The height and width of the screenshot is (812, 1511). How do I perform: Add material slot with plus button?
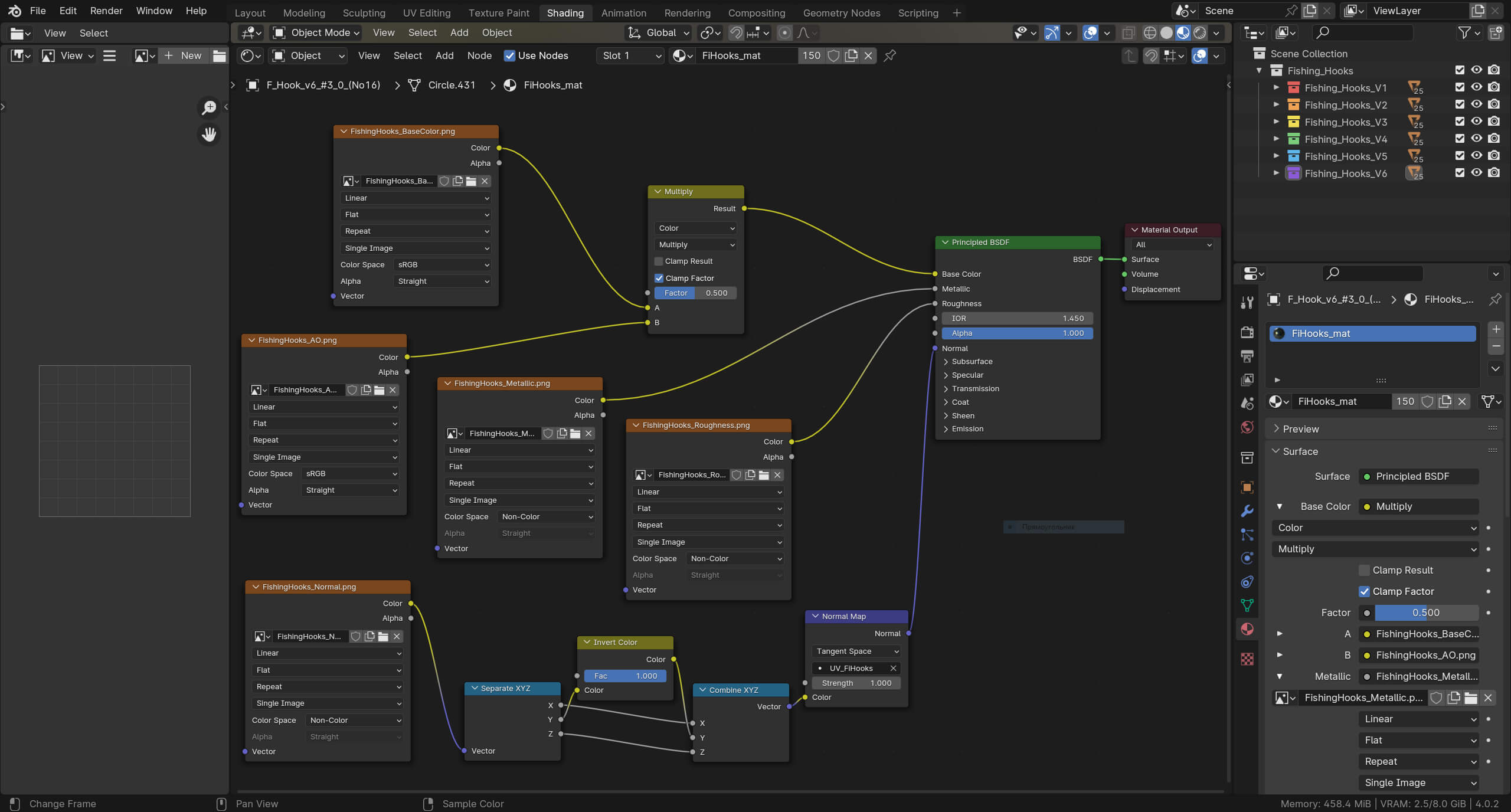[1496, 329]
